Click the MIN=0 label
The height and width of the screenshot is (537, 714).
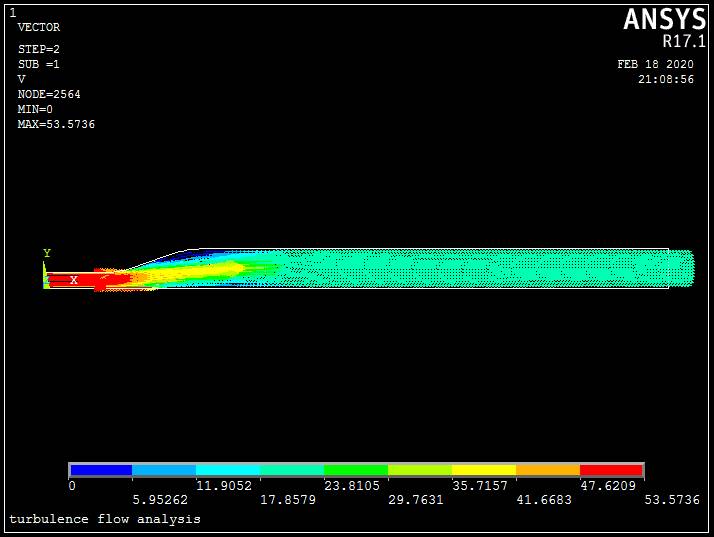tap(35, 109)
